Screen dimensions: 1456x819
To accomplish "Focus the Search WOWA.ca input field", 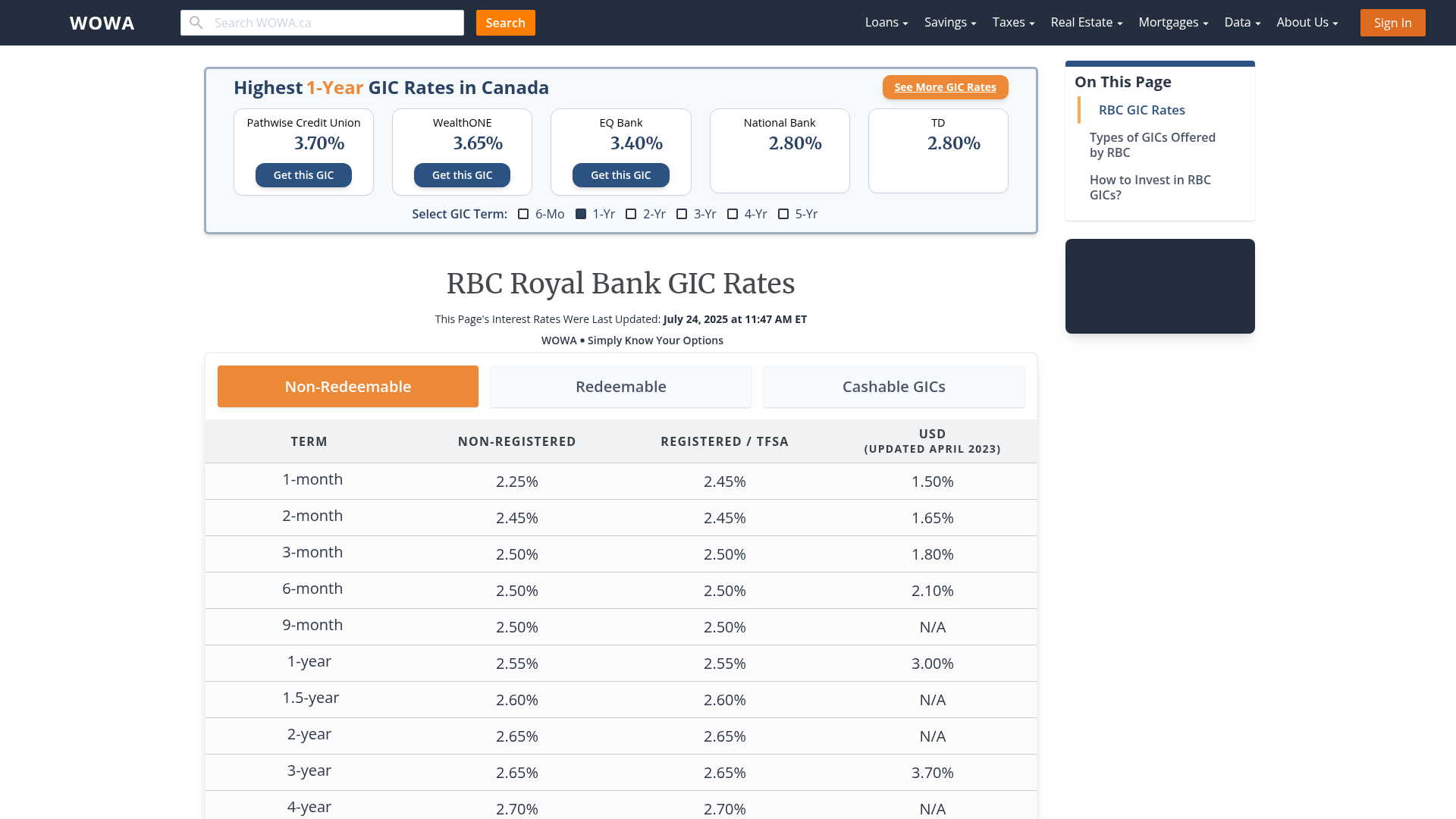I will 322,23.
